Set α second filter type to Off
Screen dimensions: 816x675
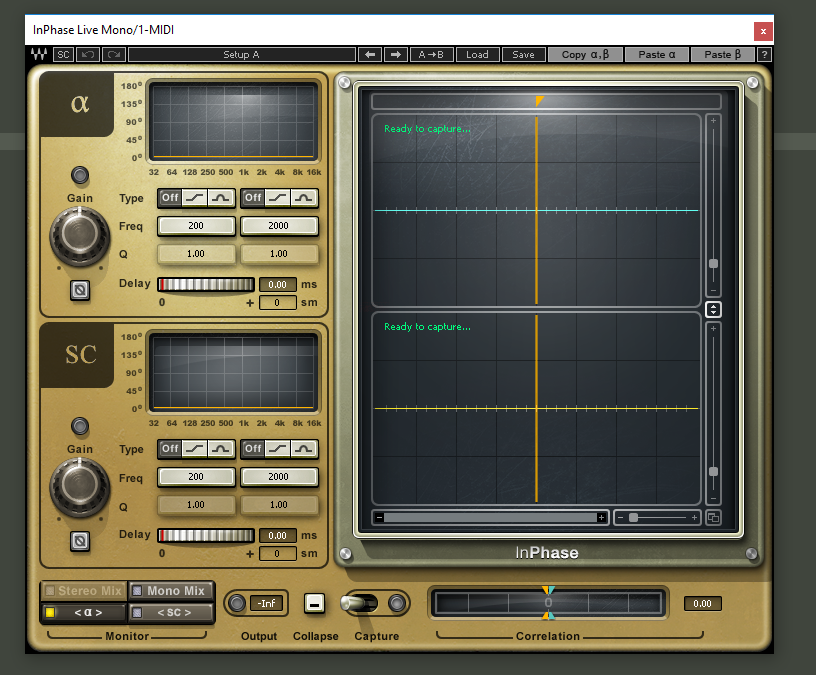pyautogui.click(x=253, y=198)
